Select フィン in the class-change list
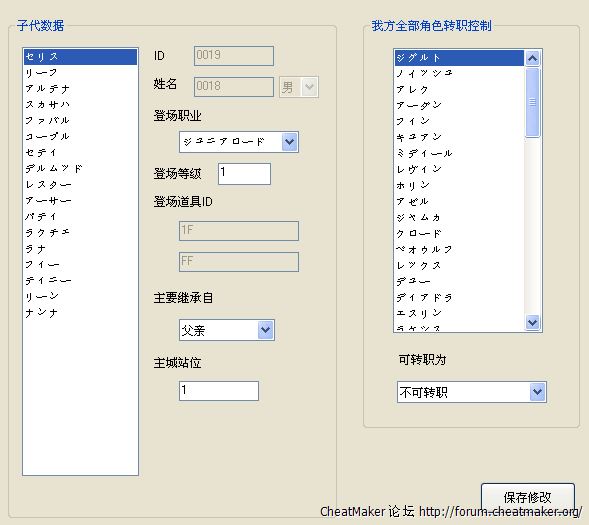This screenshot has height=525, width=589. 459,121
